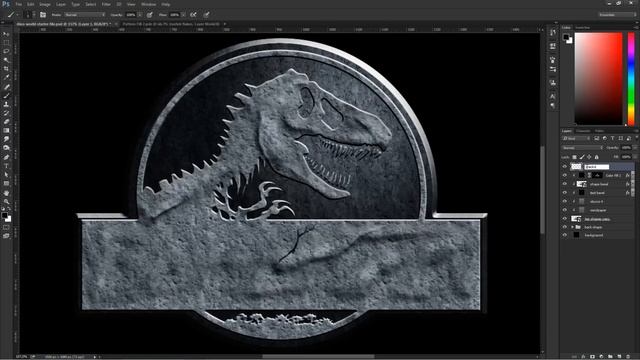The width and height of the screenshot is (640, 360).
Task: Select the Zoom tool
Action: click(6, 202)
